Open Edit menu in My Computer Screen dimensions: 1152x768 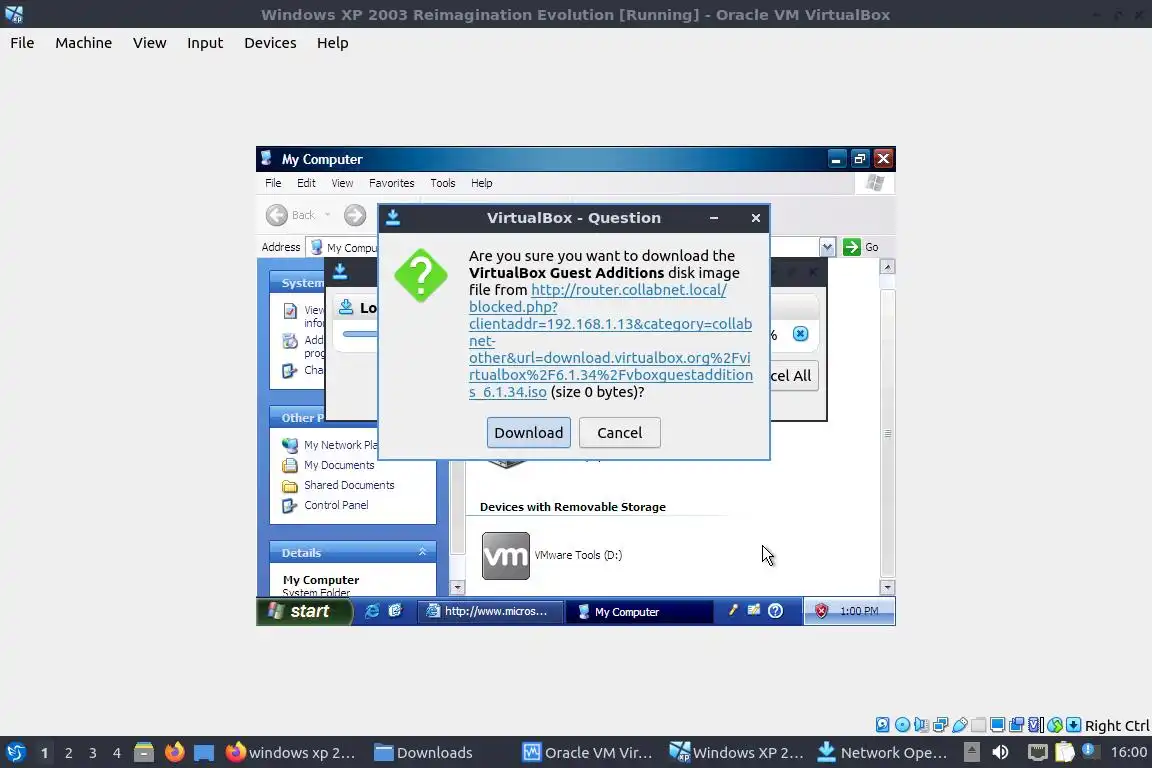[306, 183]
